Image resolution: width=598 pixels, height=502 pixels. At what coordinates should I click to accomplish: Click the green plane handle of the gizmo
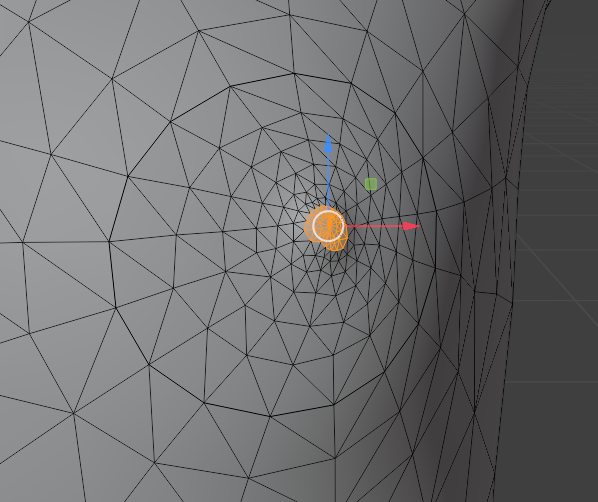(371, 184)
